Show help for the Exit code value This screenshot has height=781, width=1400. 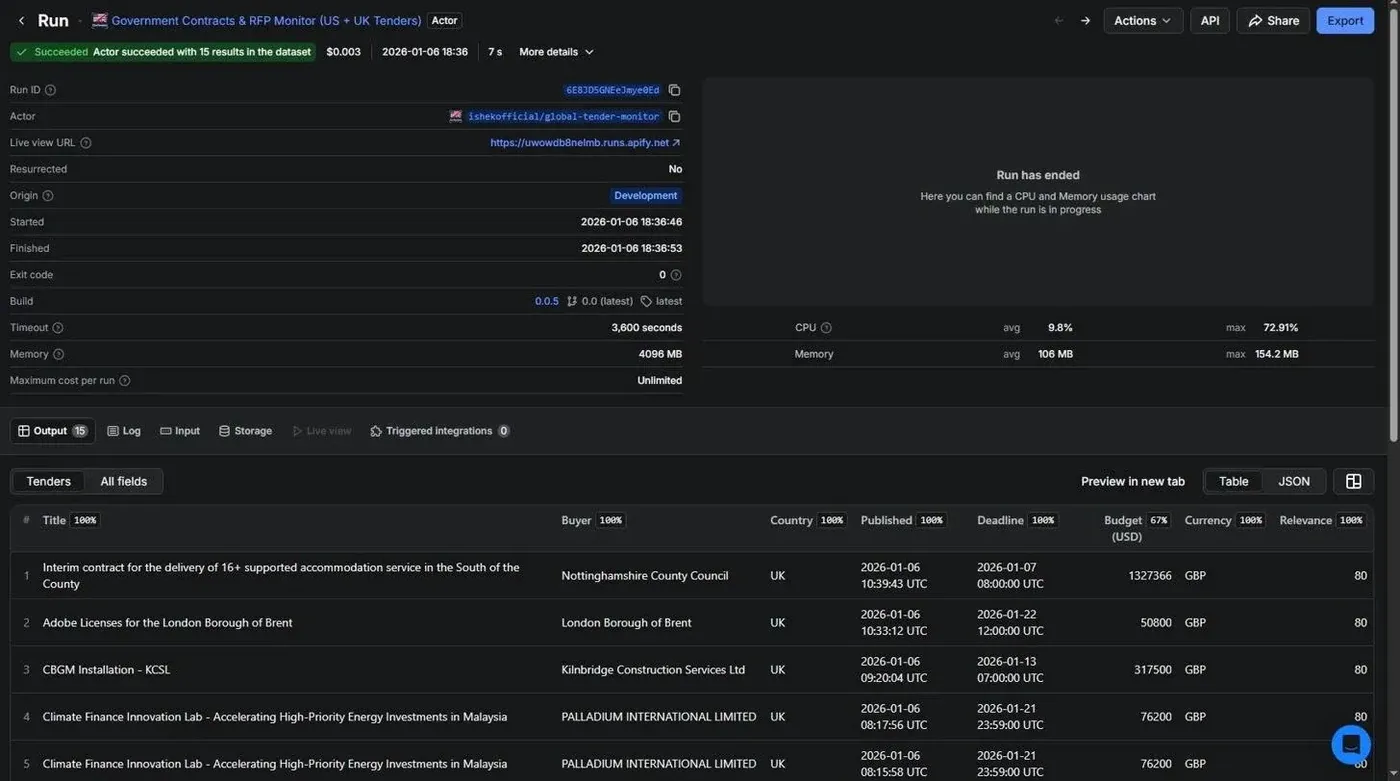click(676, 275)
